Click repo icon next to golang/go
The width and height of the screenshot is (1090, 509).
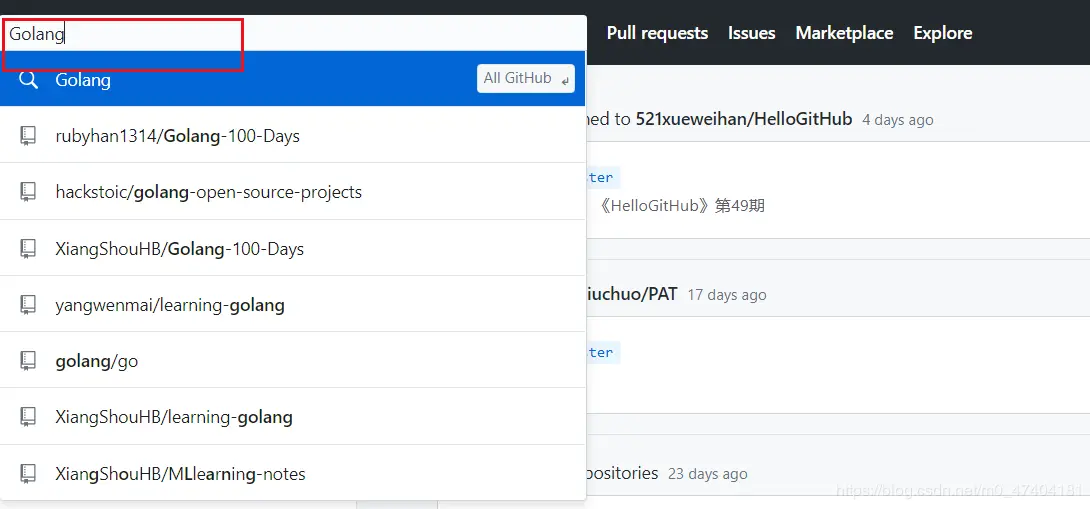pos(28,361)
